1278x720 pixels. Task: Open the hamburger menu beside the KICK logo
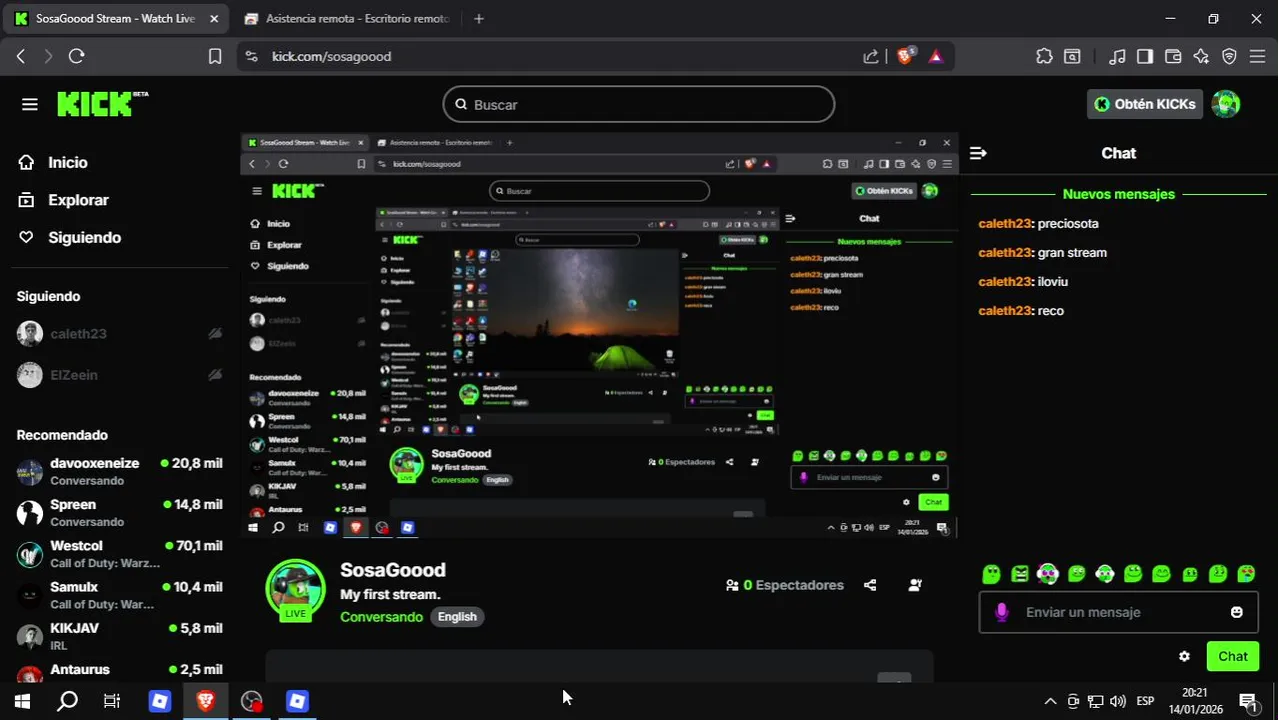pyautogui.click(x=29, y=104)
